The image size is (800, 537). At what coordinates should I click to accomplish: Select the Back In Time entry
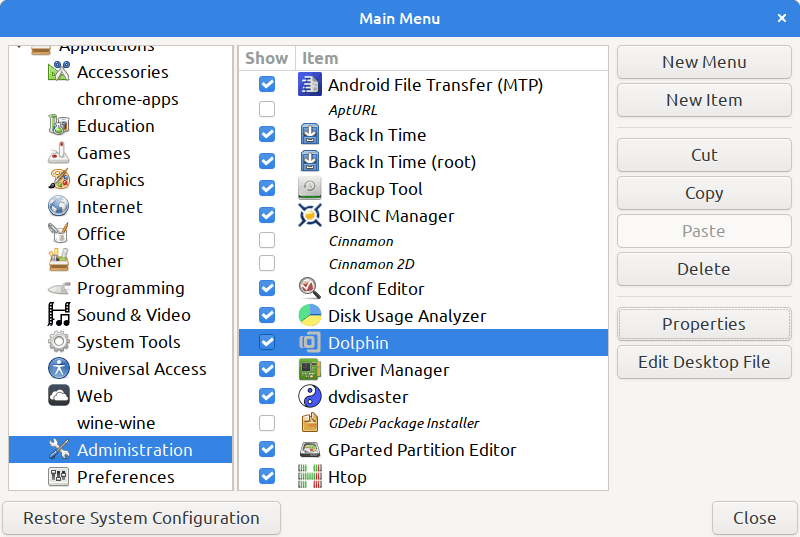pyautogui.click(x=423, y=135)
